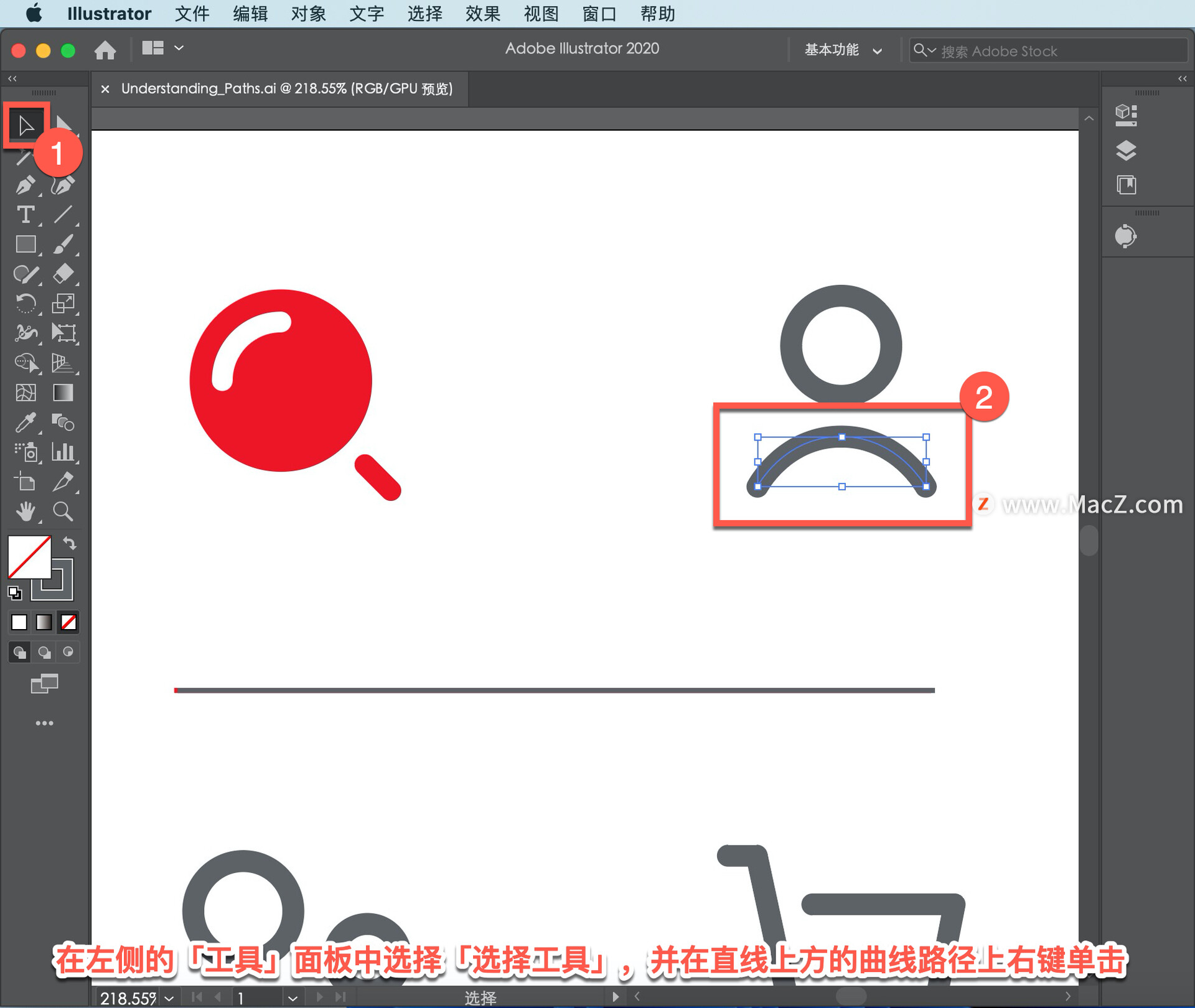The image size is (1195, 1008).
Task: Select the Hand tool
Action: click(26, 511)
